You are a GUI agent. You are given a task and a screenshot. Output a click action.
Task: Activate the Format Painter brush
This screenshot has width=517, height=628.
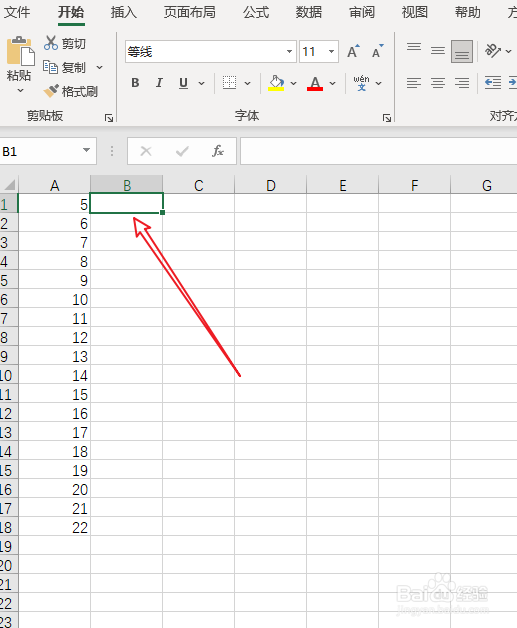[70, 91]
